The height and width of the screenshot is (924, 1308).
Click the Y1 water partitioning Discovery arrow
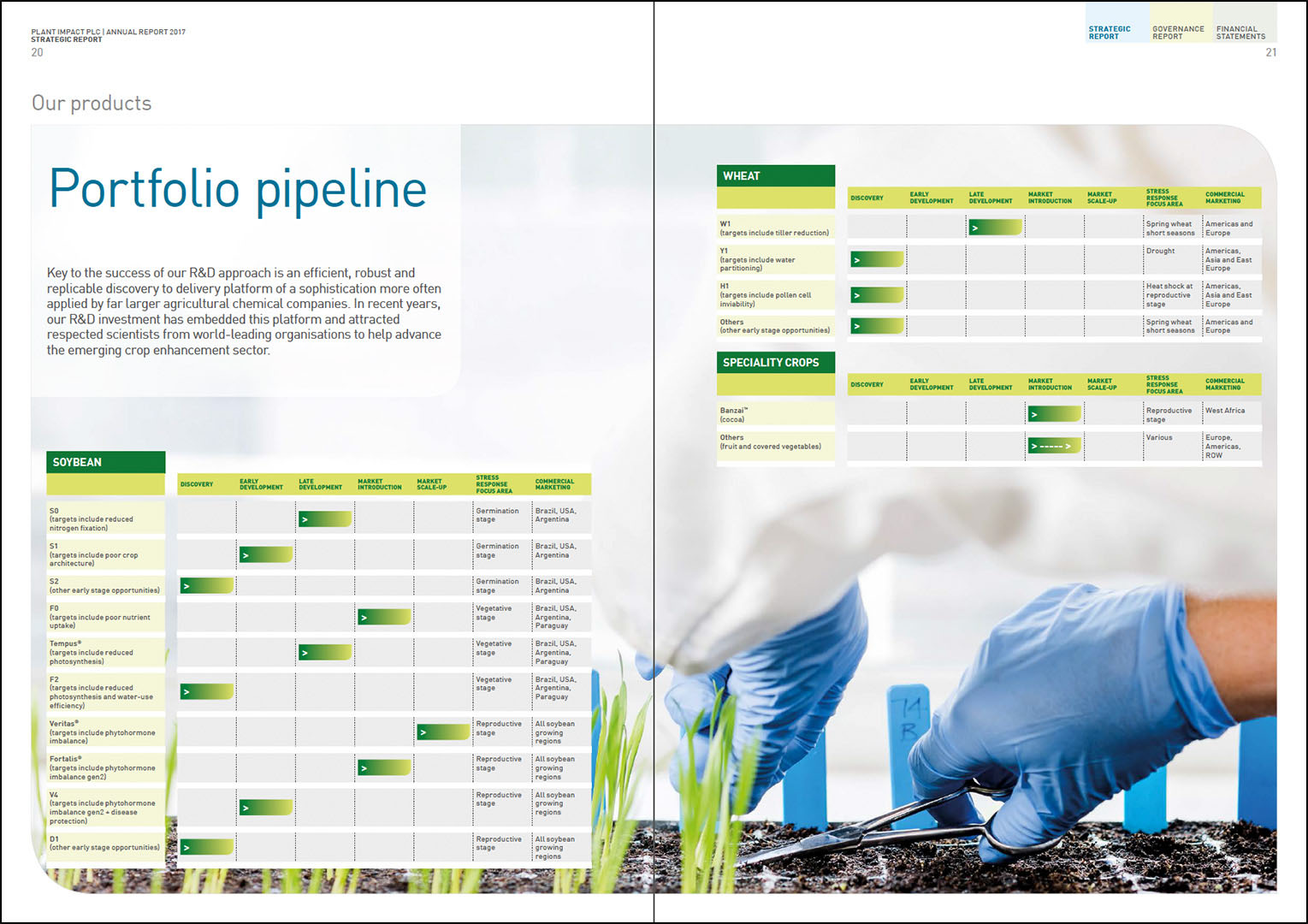coord(875,258)
